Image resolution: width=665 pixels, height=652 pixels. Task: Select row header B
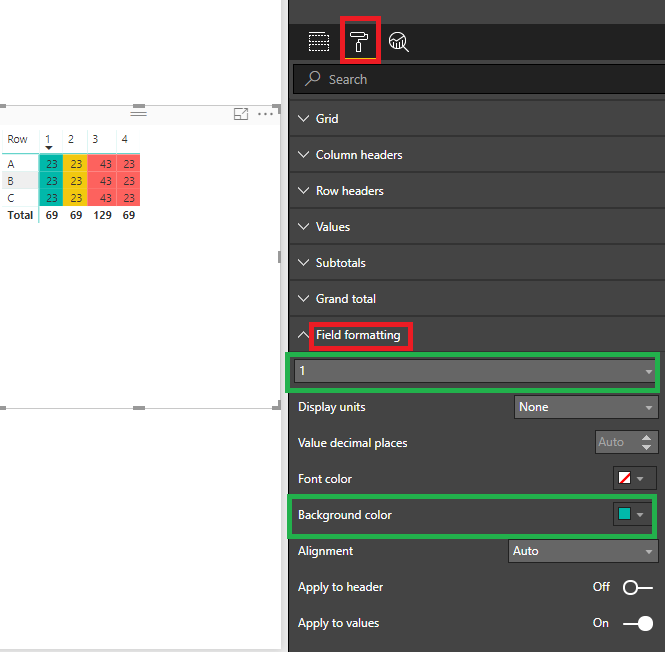coord(11,181)
